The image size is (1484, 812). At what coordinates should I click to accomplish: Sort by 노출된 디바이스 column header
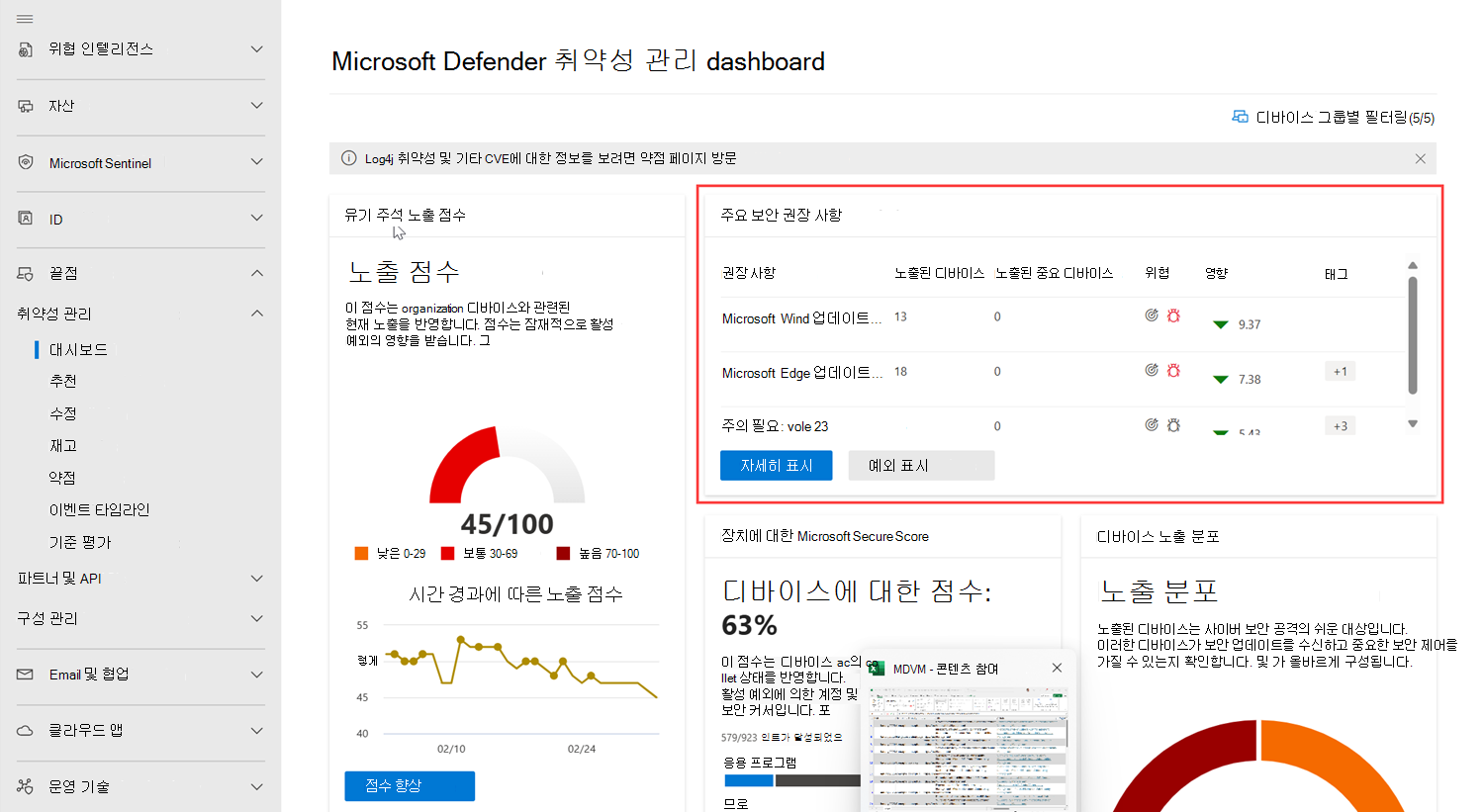coord(939,273)
